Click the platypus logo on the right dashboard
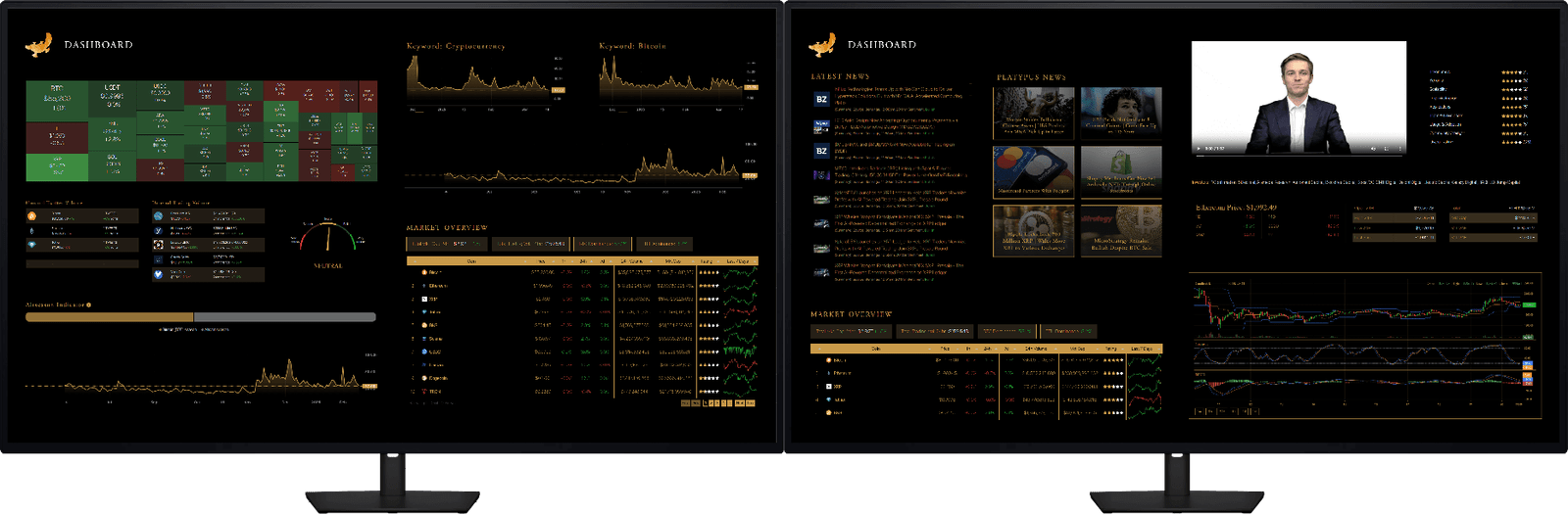The width and height of the screenshot is (1568, 515). coord(822,45)
